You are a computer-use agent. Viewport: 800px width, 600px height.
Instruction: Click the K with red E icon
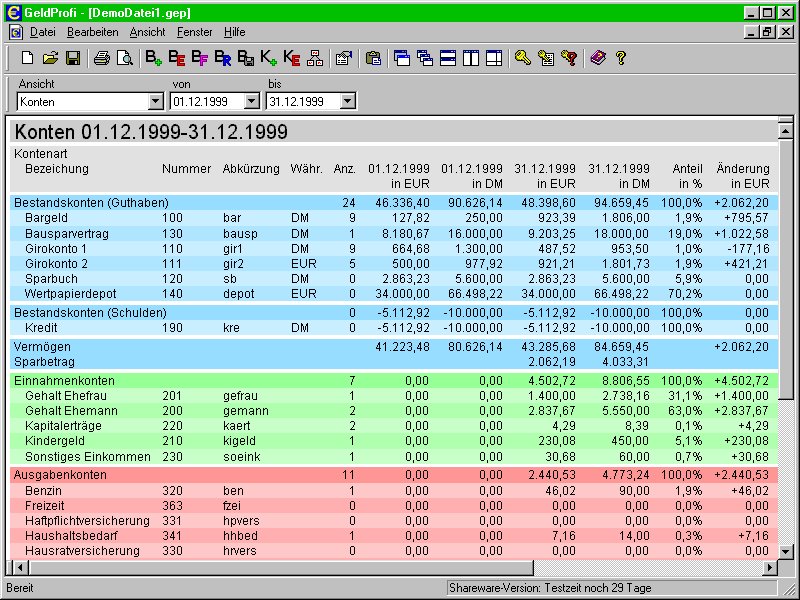(291, 58)
